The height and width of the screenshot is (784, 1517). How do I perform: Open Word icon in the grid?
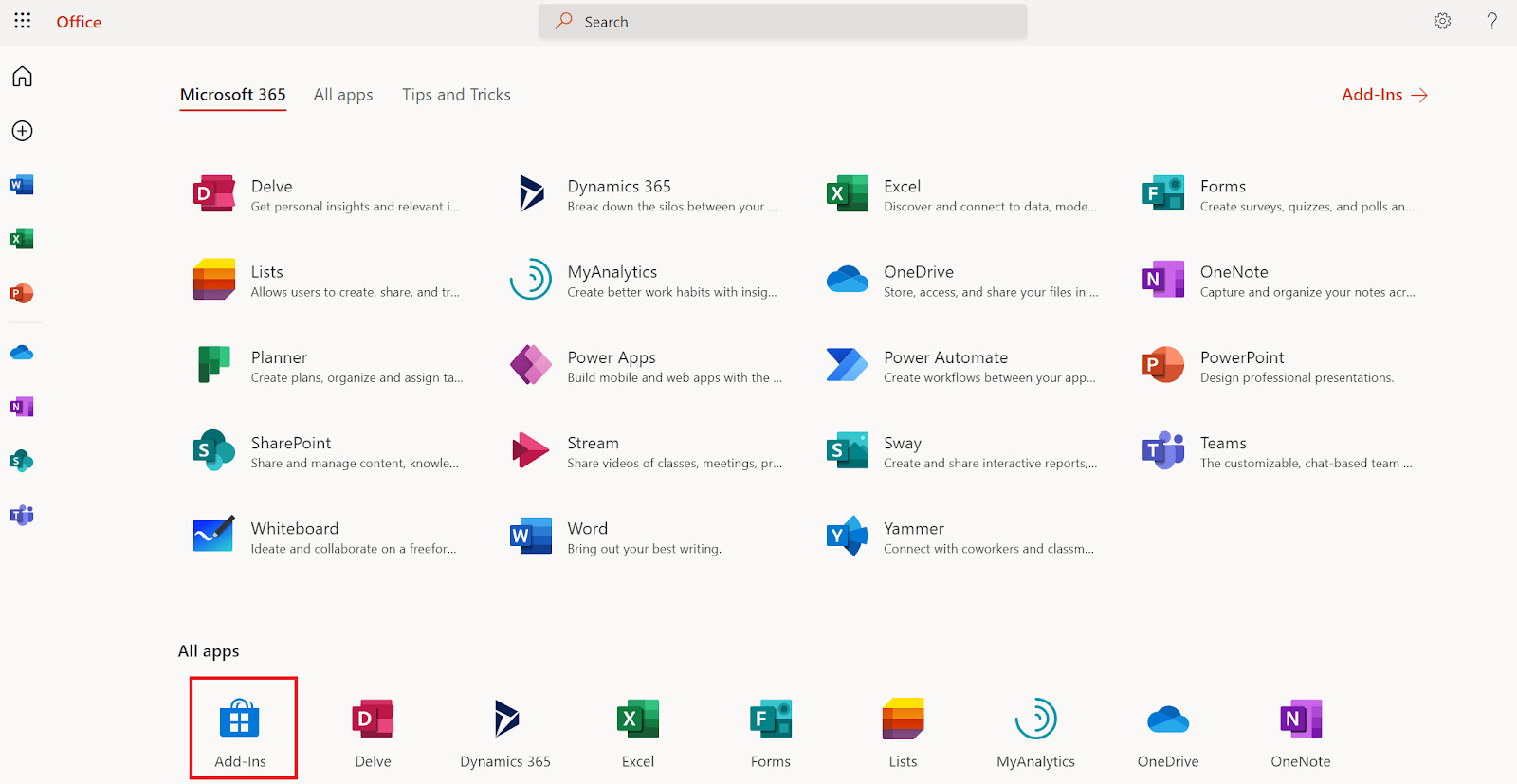pyautogui.click(x=531, y=536)
